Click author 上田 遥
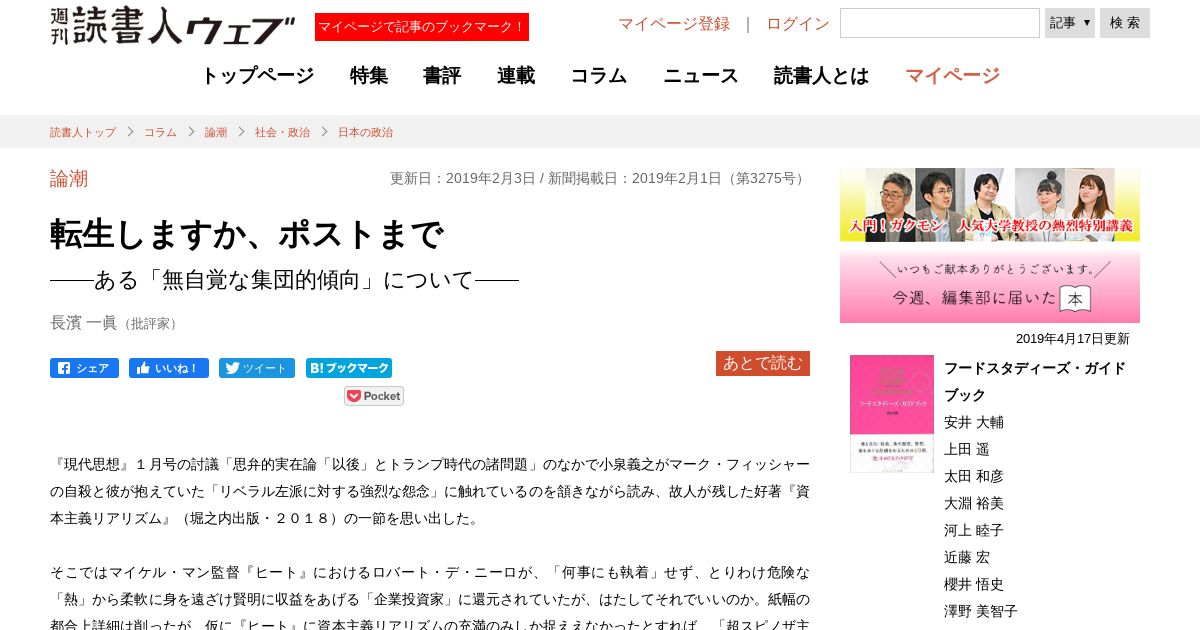1200x630 pixels. (x=967, y=450)
